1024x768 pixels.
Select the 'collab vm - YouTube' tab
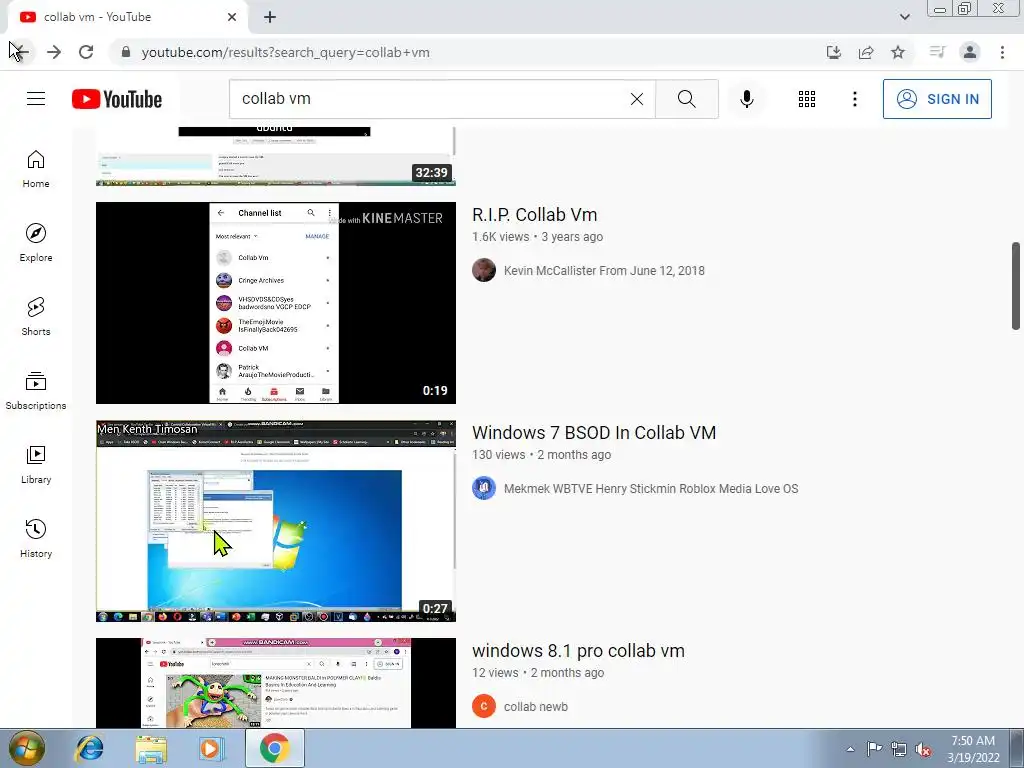pos(127,17)
